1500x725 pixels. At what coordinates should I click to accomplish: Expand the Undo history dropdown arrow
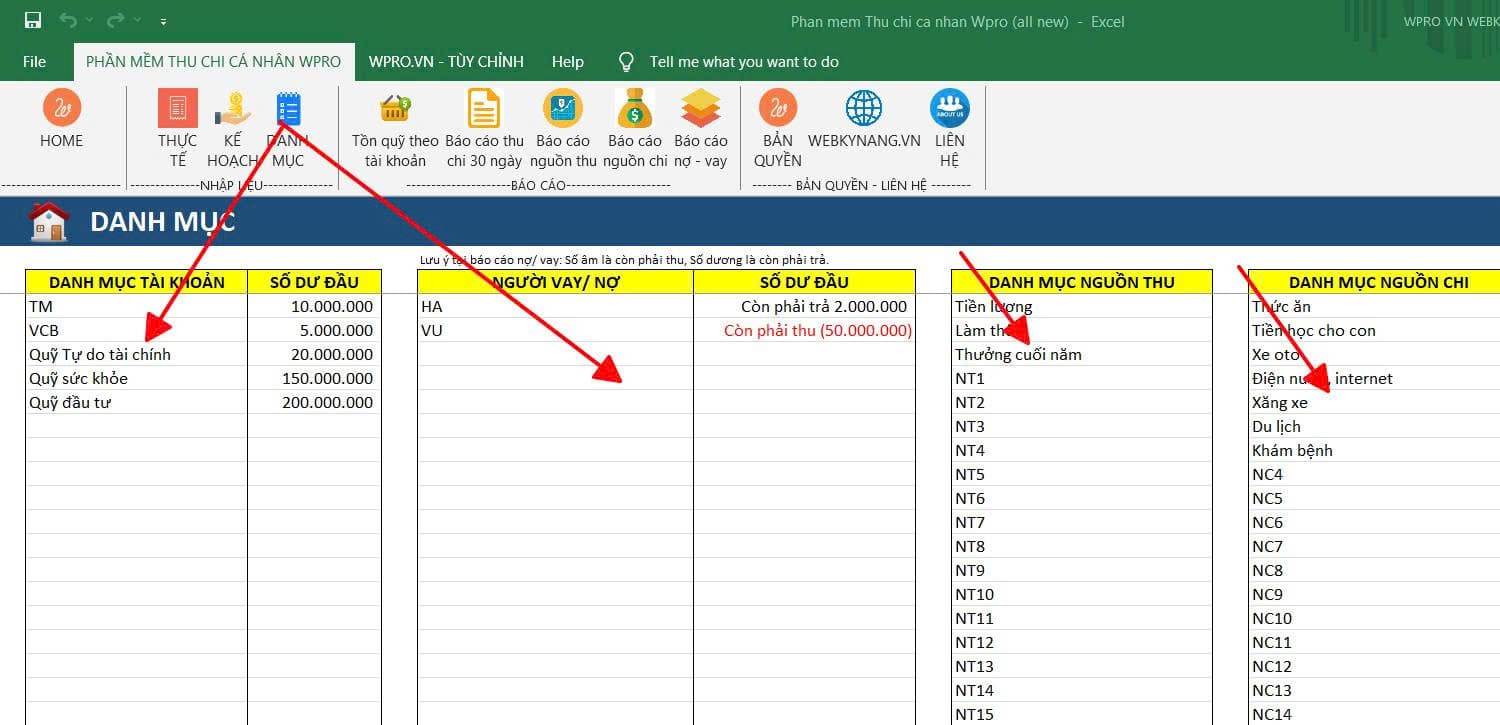(x=89, y=21)
